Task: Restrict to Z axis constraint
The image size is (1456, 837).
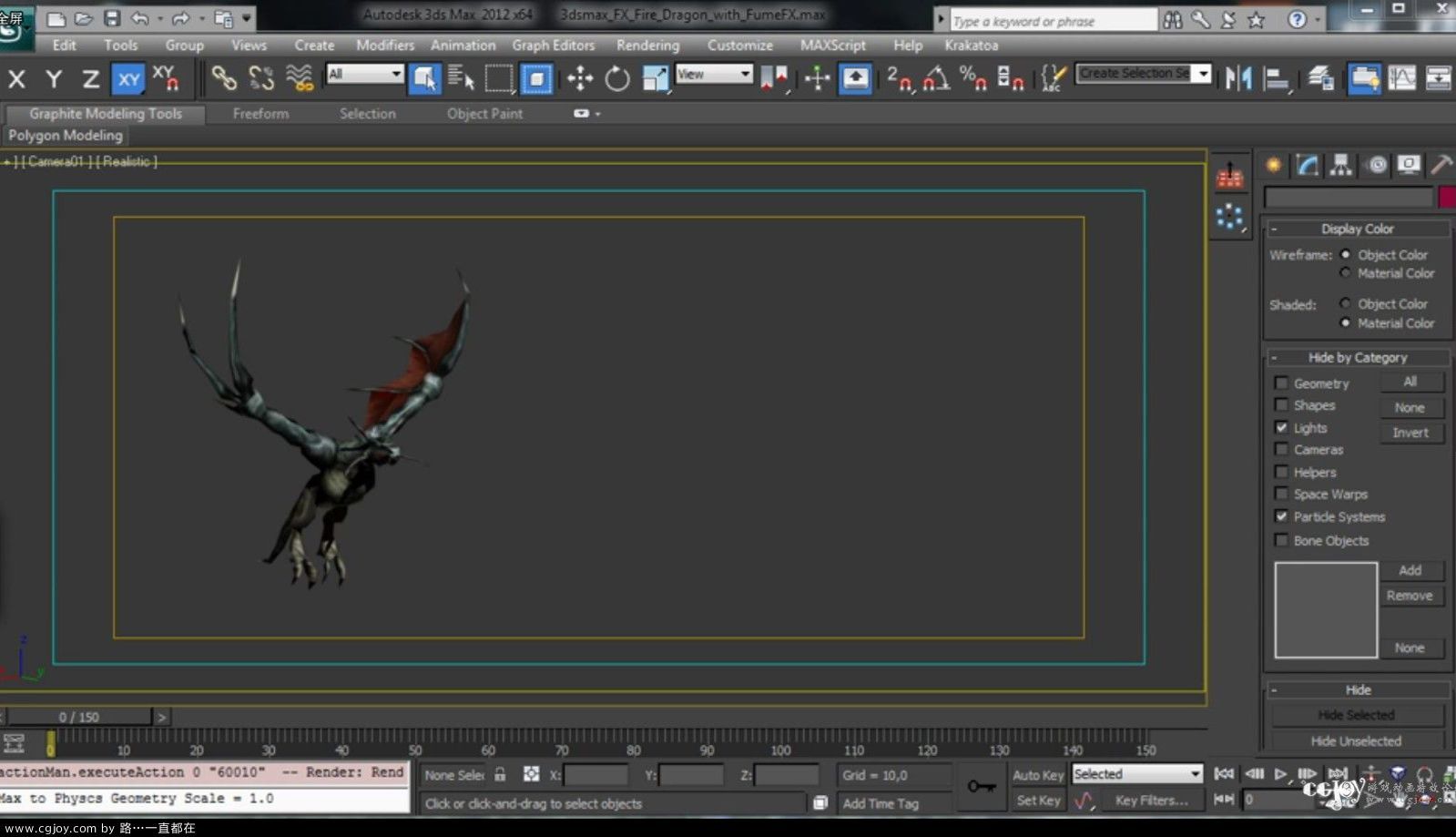Action: [x=91, y=79]
